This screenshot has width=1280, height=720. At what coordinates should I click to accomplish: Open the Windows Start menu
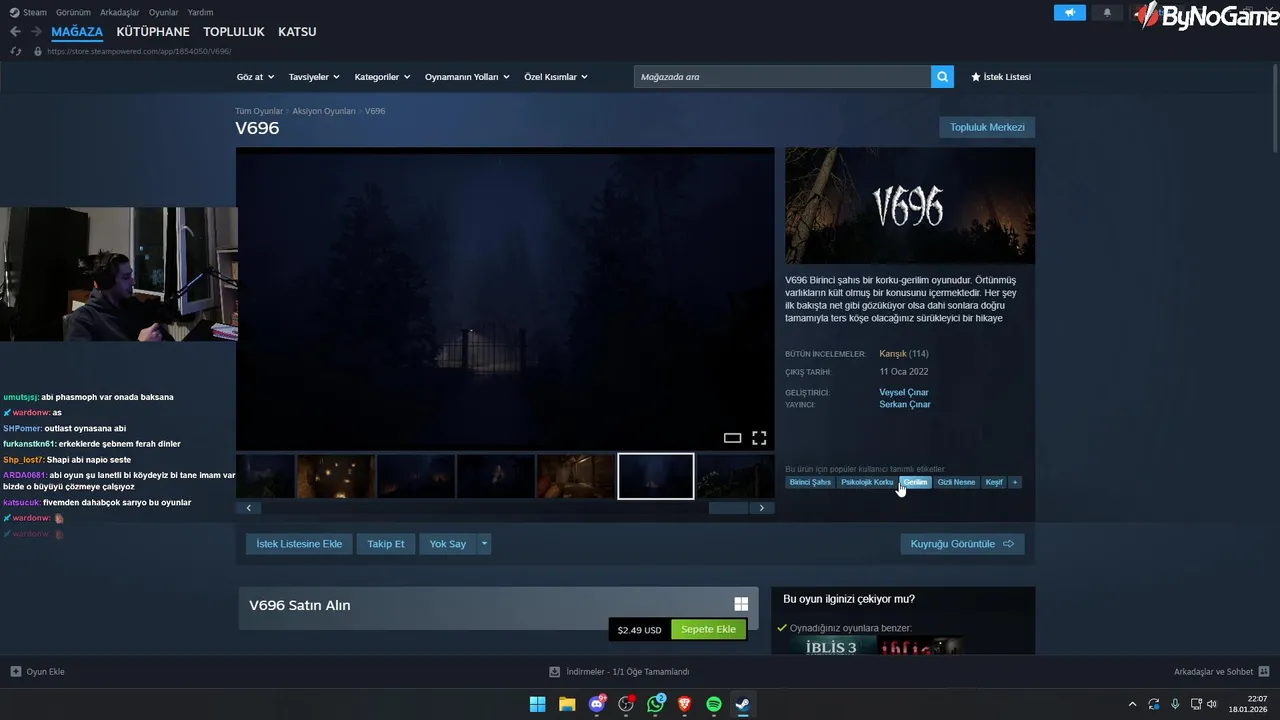coord(537,704)
